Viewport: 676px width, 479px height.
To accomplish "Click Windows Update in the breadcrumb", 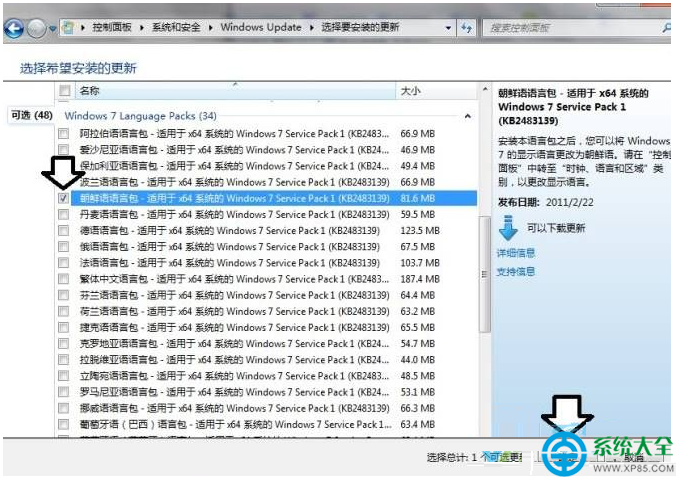I will [x=261, y=27].
